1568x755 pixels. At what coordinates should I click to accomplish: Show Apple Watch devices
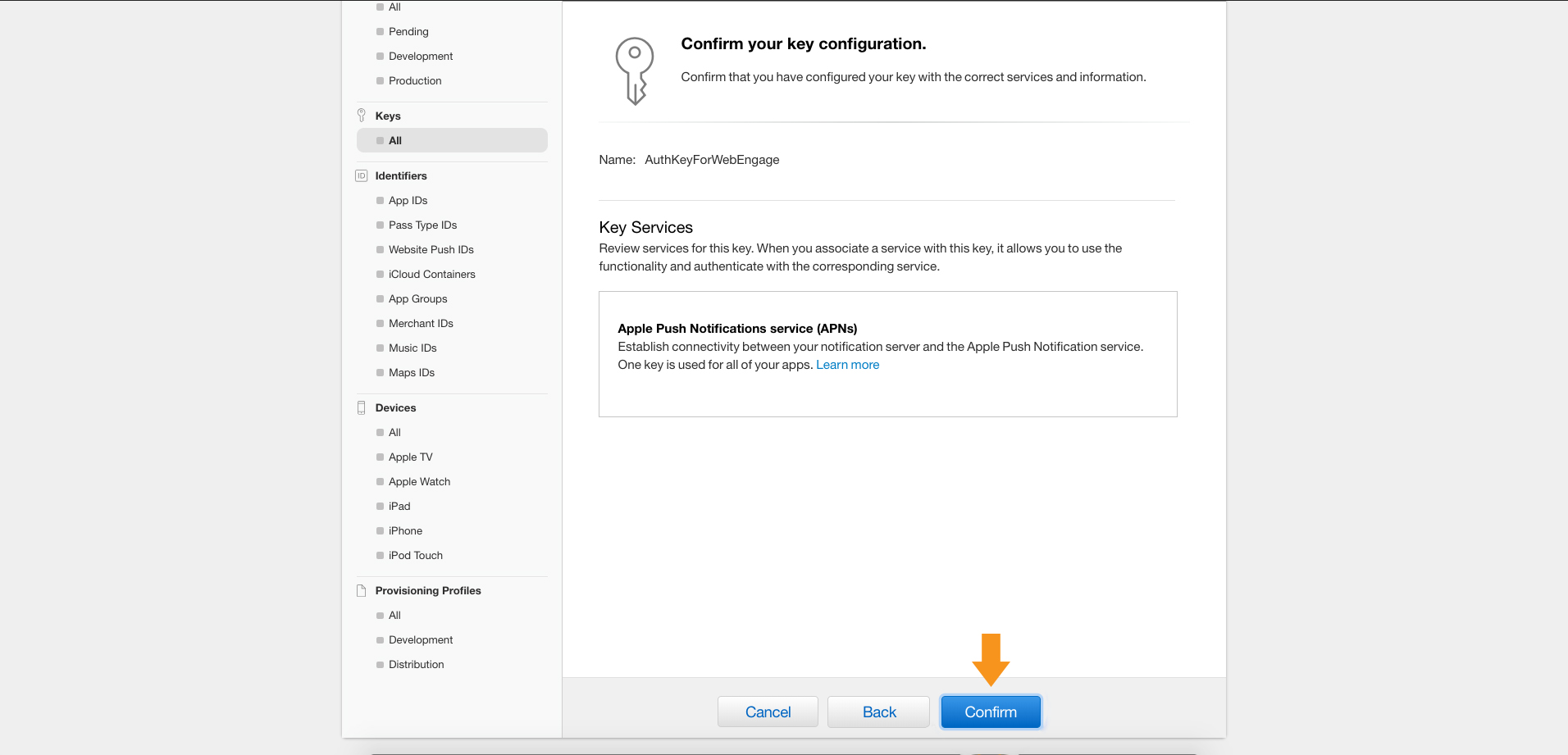pos(419,481)
